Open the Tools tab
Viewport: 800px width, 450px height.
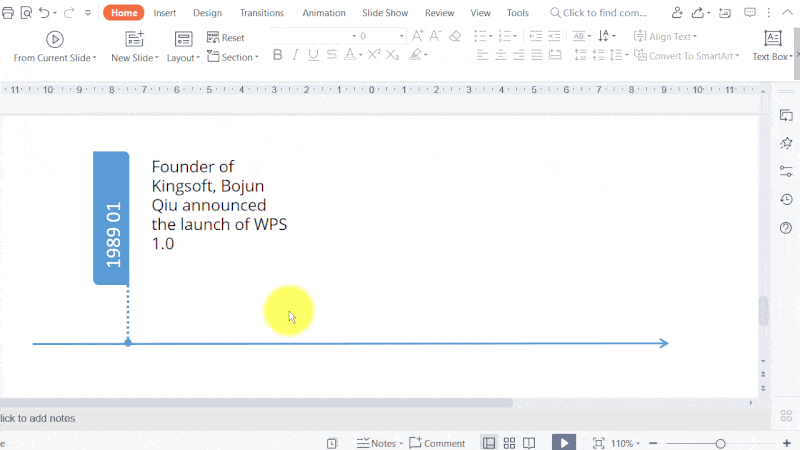[x=517, y=13]
